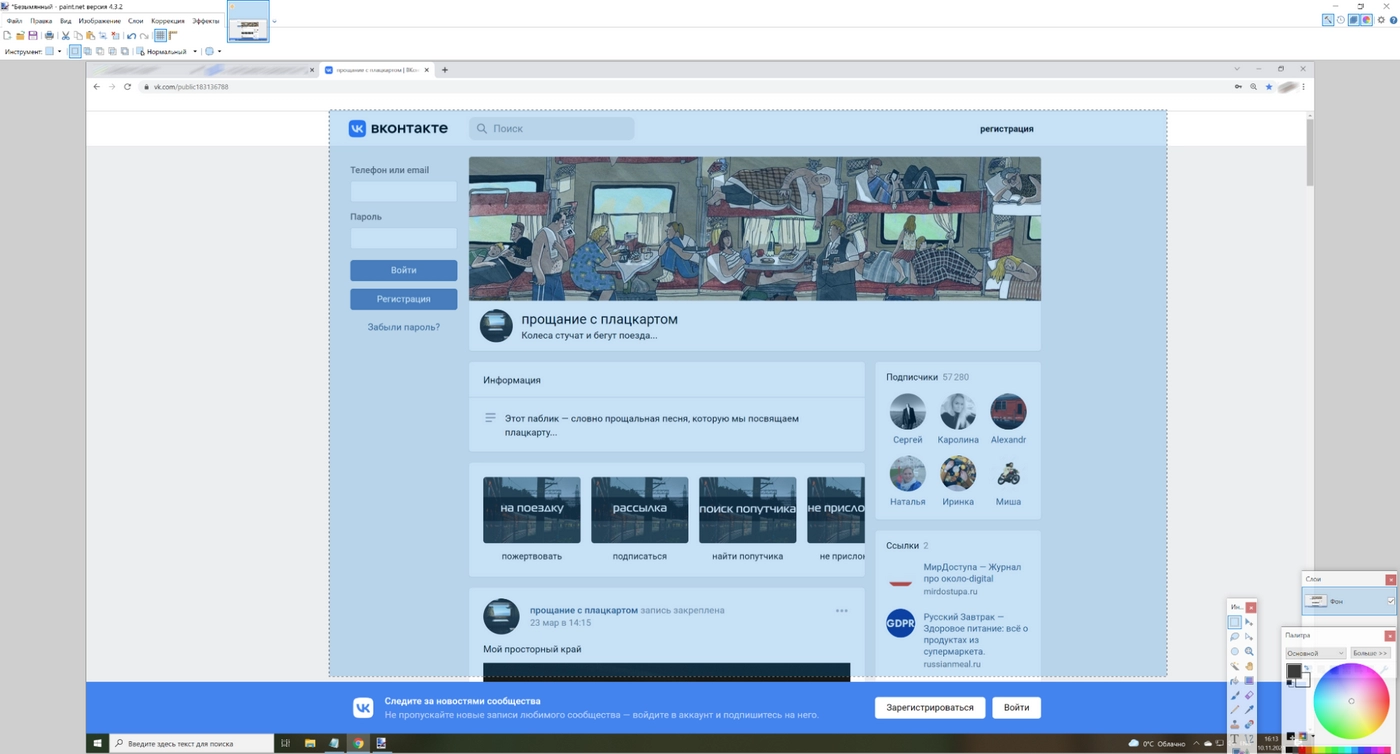Open the Файл menu
Viewport: 1400px width, 754px height.
coord(14,20)
